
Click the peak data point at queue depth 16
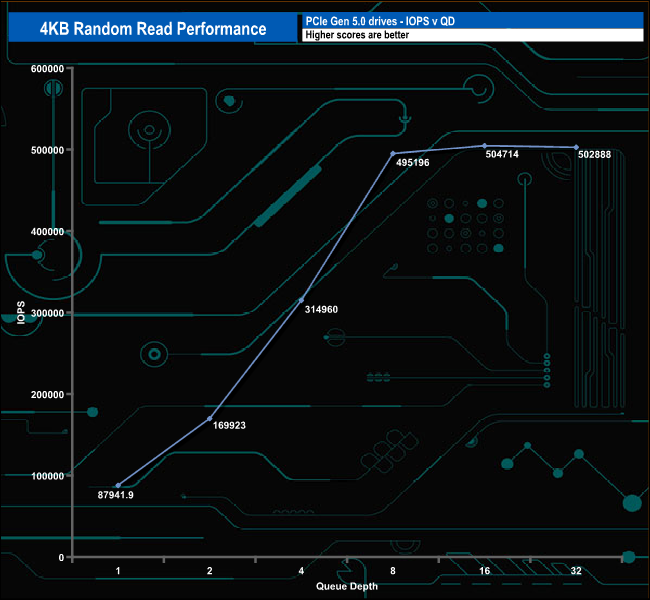485,146
